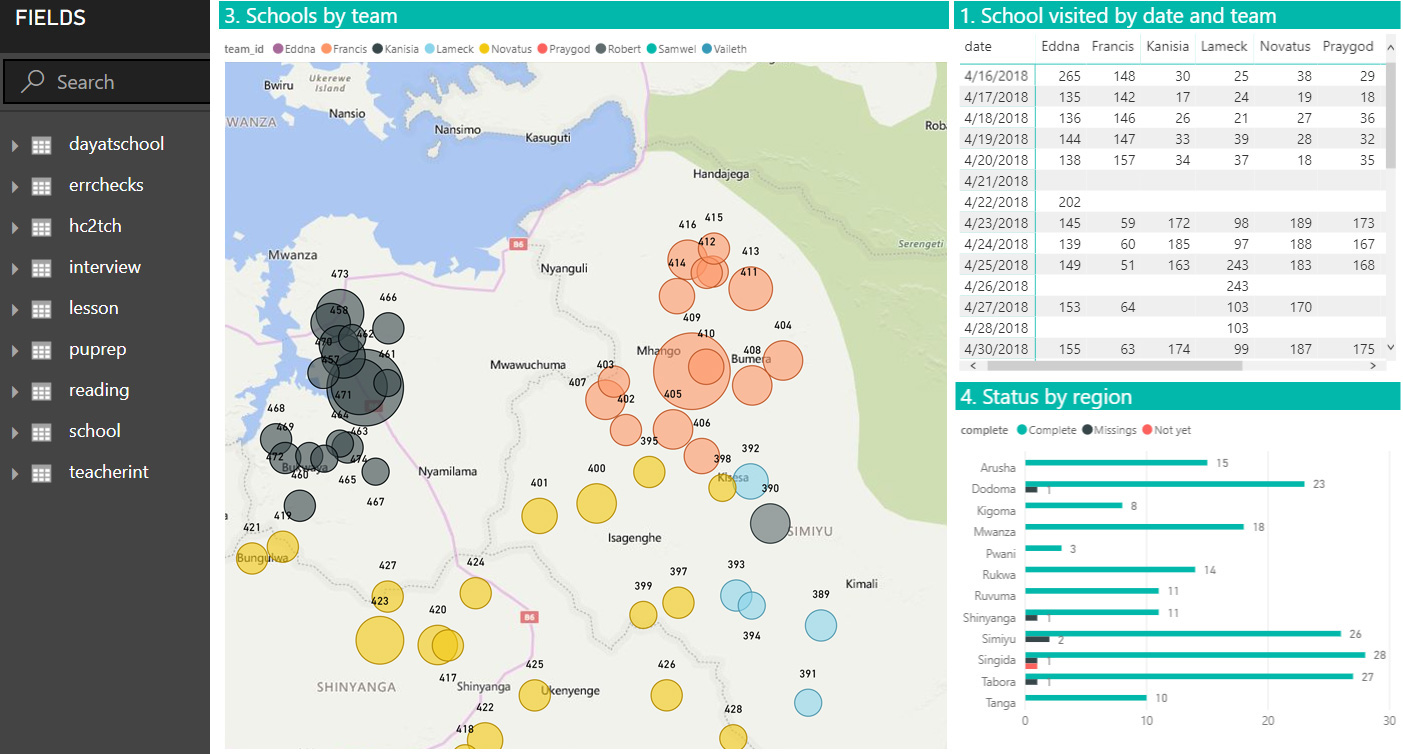Click the table icon beside lesson
1403x754 pixels.
click(41, 309)
